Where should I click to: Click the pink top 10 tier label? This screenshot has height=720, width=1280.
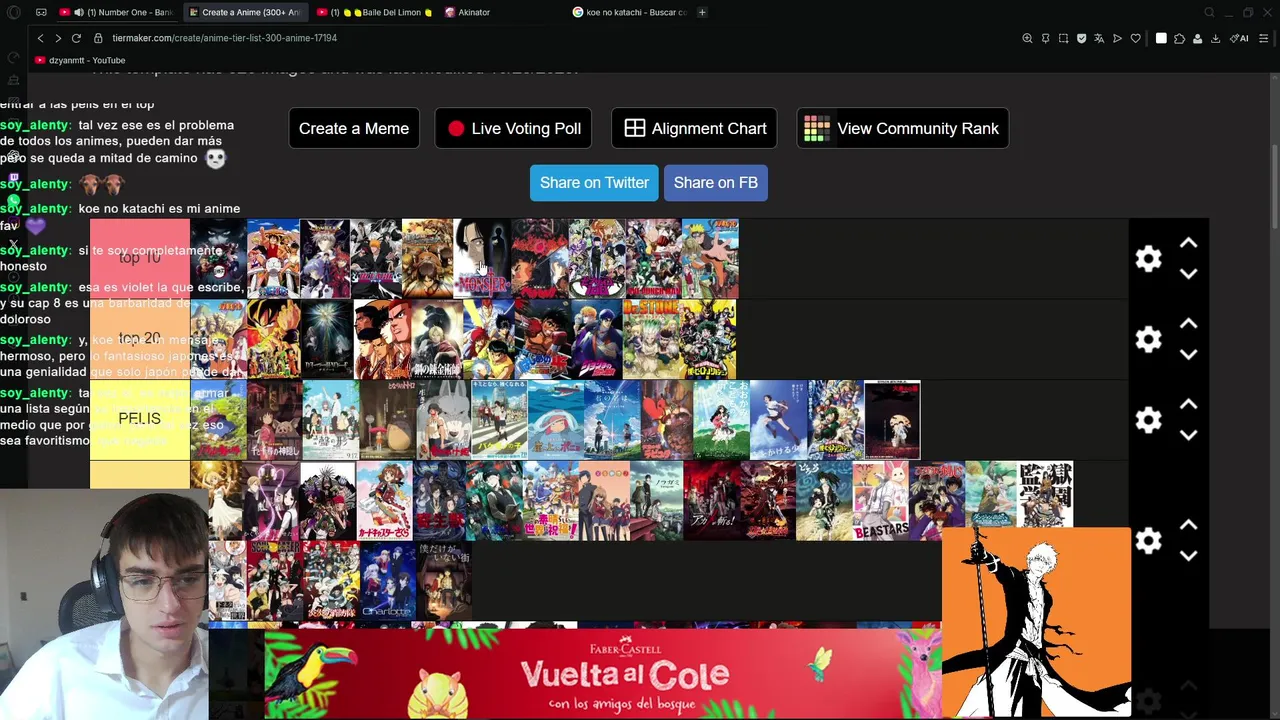coord(140,258)
